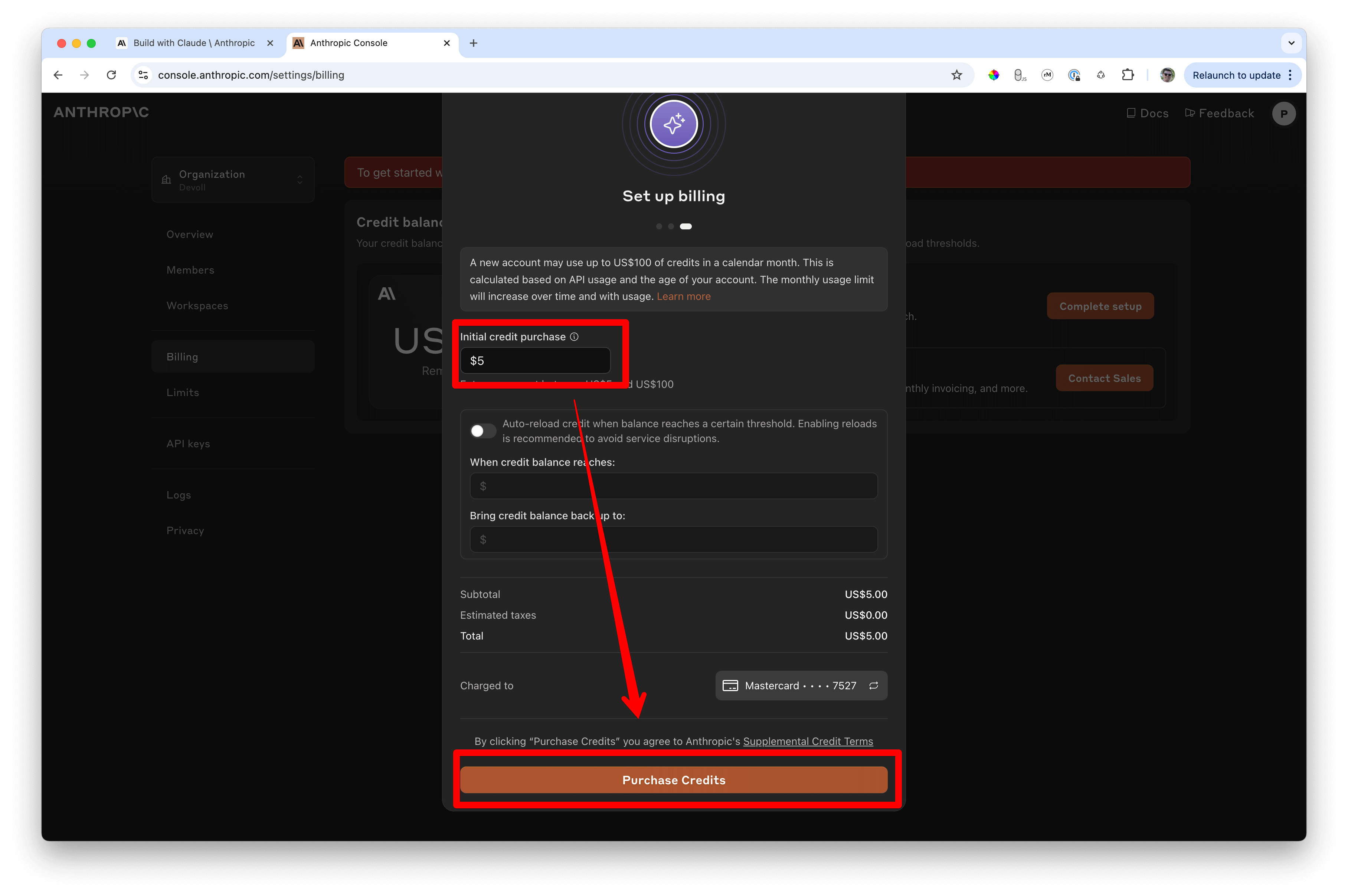Go to Overview in sidebar
1348x896 pixels.
(x=190, y=234)
